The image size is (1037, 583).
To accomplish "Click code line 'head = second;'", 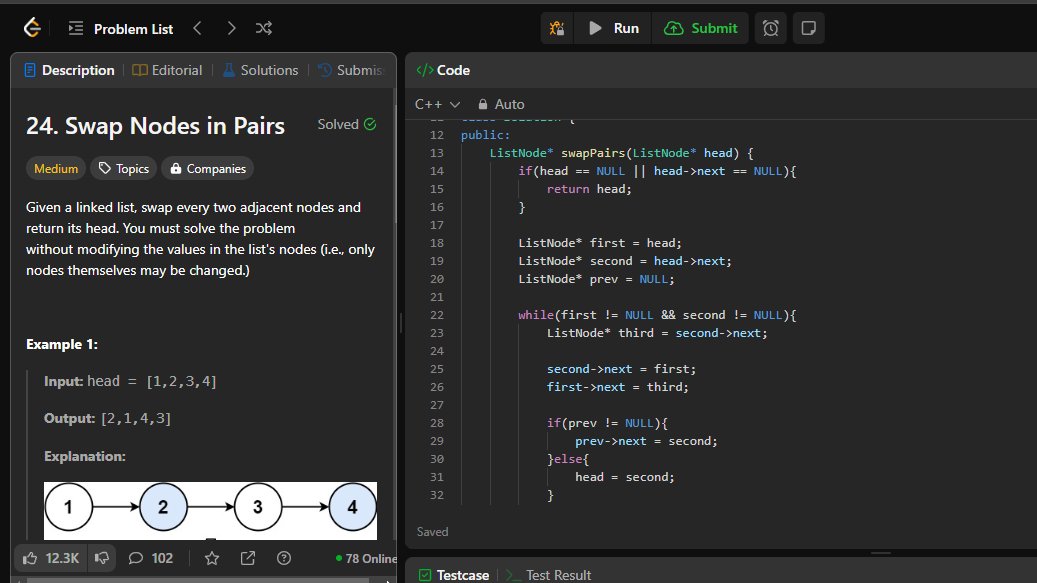I will click(625, 477).
